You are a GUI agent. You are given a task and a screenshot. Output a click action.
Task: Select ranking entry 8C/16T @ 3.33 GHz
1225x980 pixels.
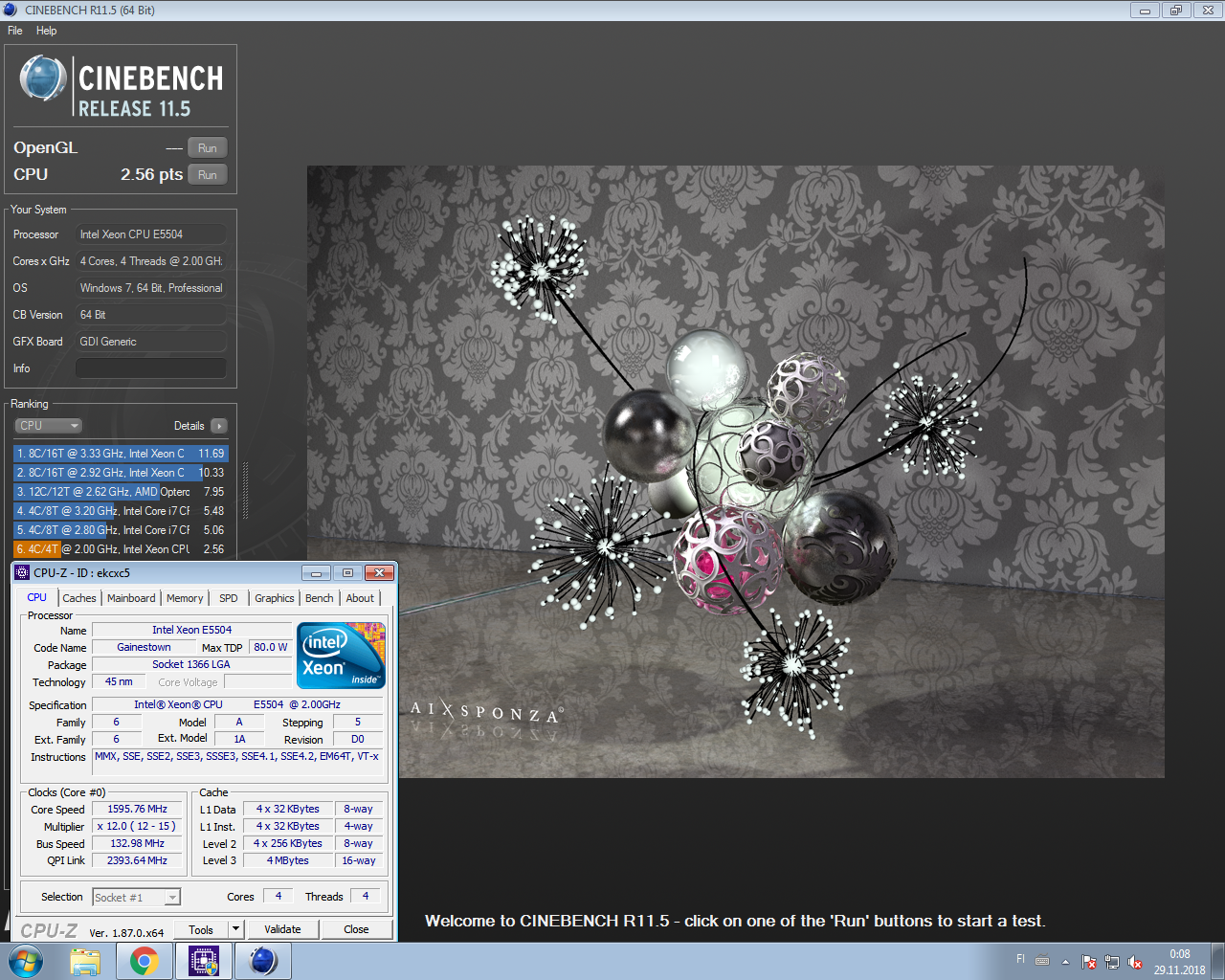(x=121, y=454)
